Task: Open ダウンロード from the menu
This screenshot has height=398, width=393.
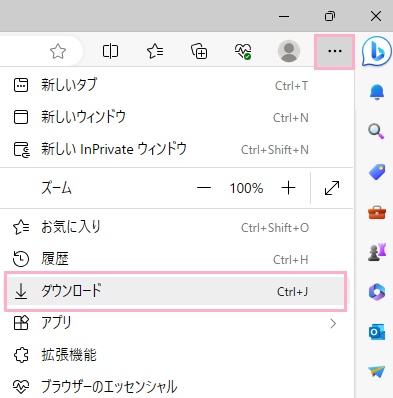Action: [x=176, y=292]
